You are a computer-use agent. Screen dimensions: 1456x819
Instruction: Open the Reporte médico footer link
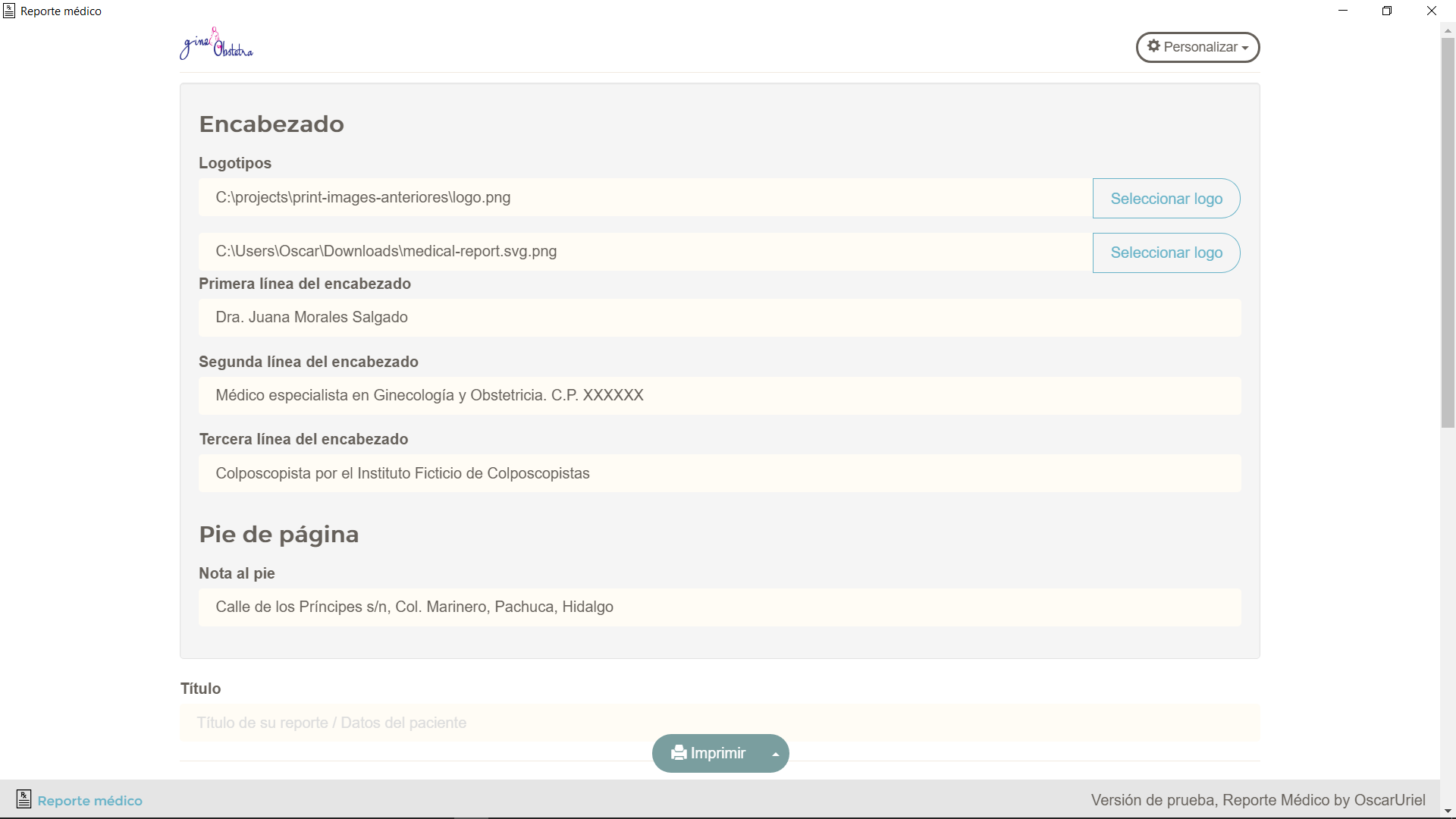(89, 801)
